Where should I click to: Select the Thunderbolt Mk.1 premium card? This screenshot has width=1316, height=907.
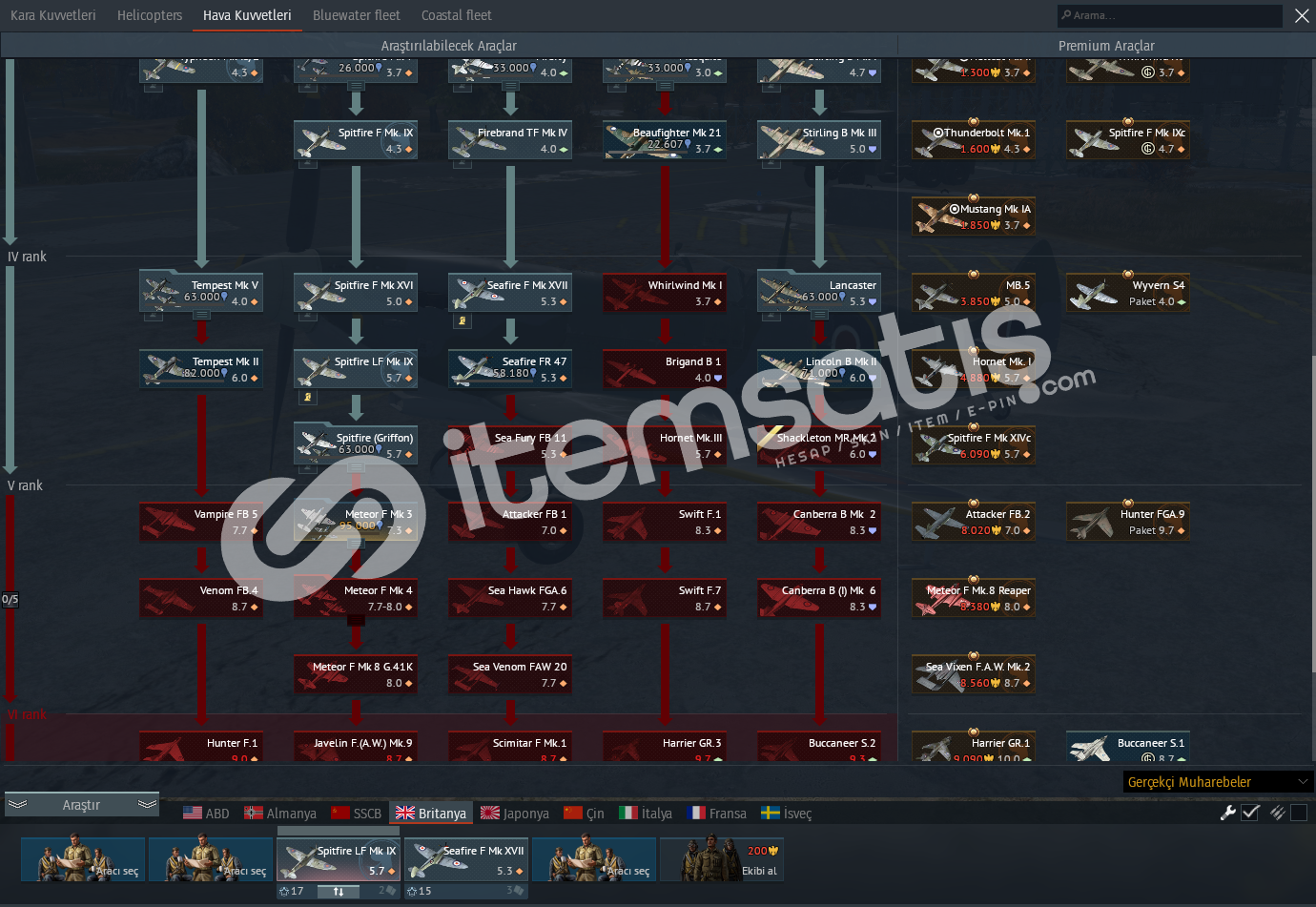click(x=974, y=140)
